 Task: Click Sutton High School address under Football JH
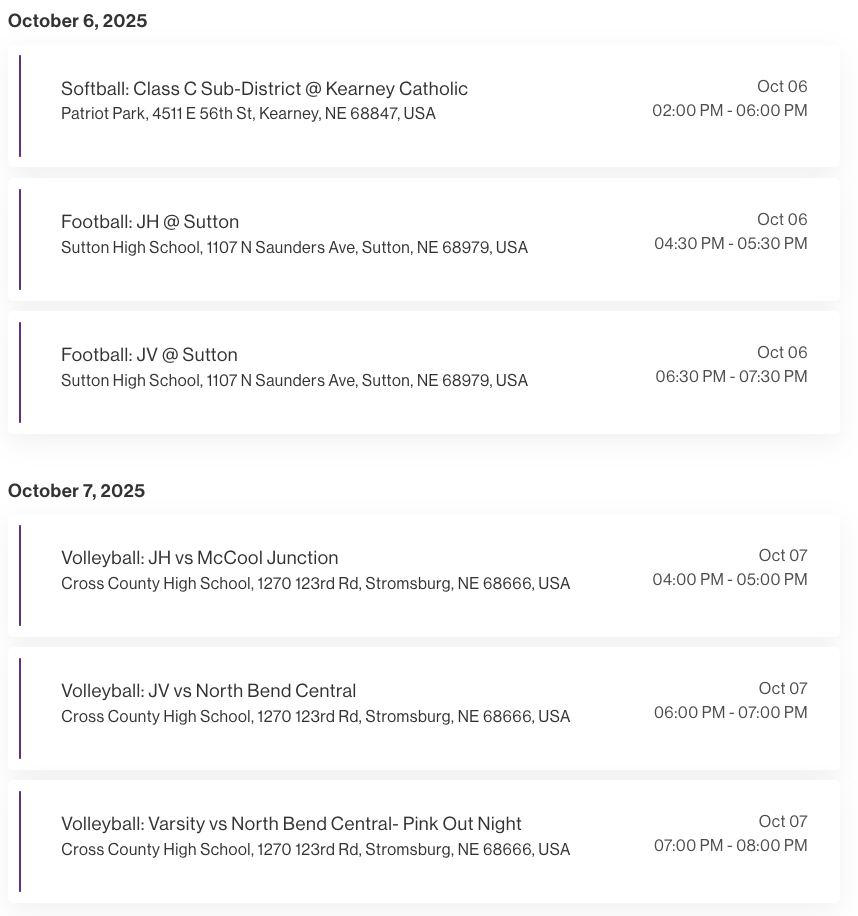pos(294,248)
